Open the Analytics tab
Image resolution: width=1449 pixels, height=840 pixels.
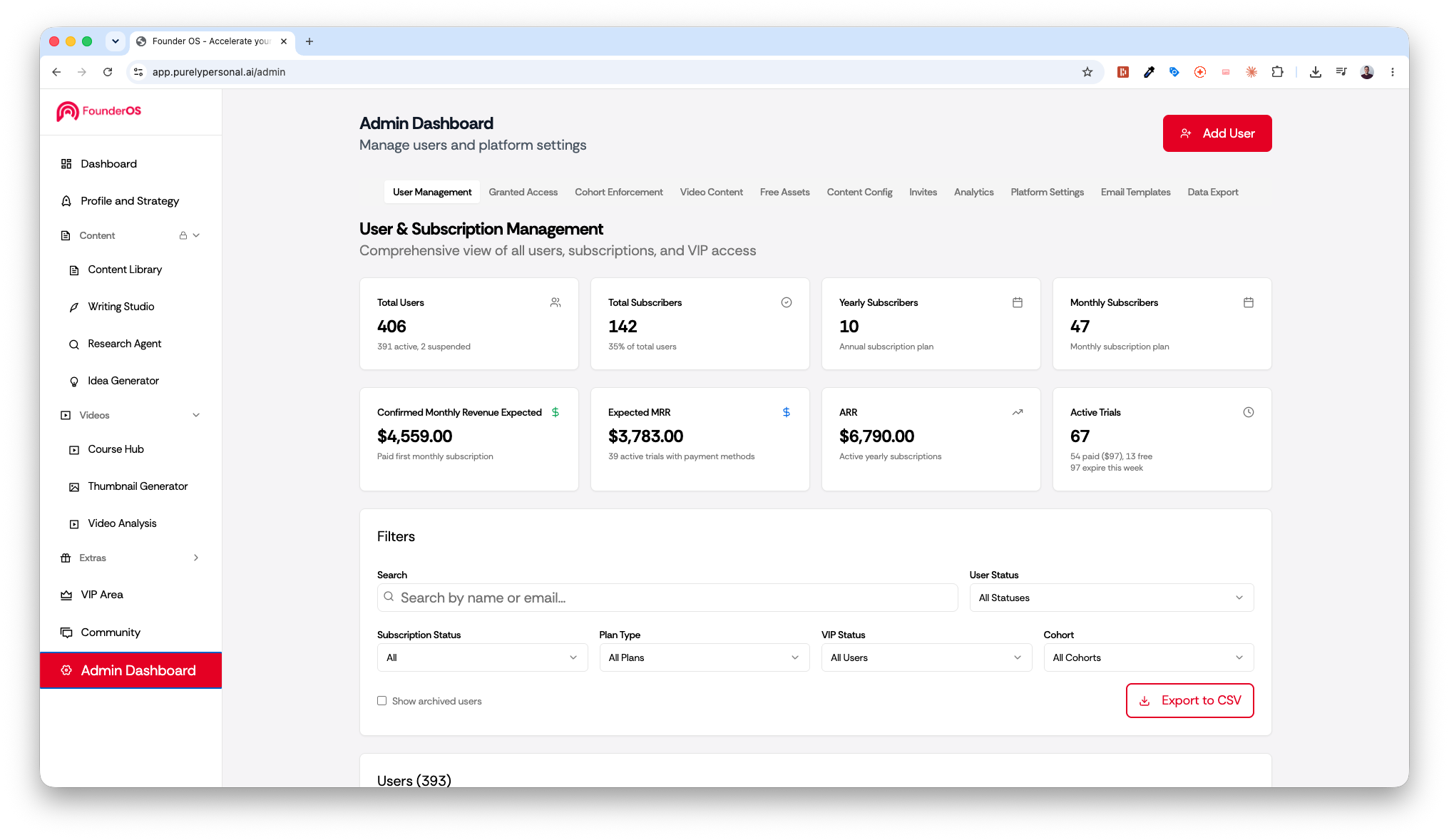[973, 193]
